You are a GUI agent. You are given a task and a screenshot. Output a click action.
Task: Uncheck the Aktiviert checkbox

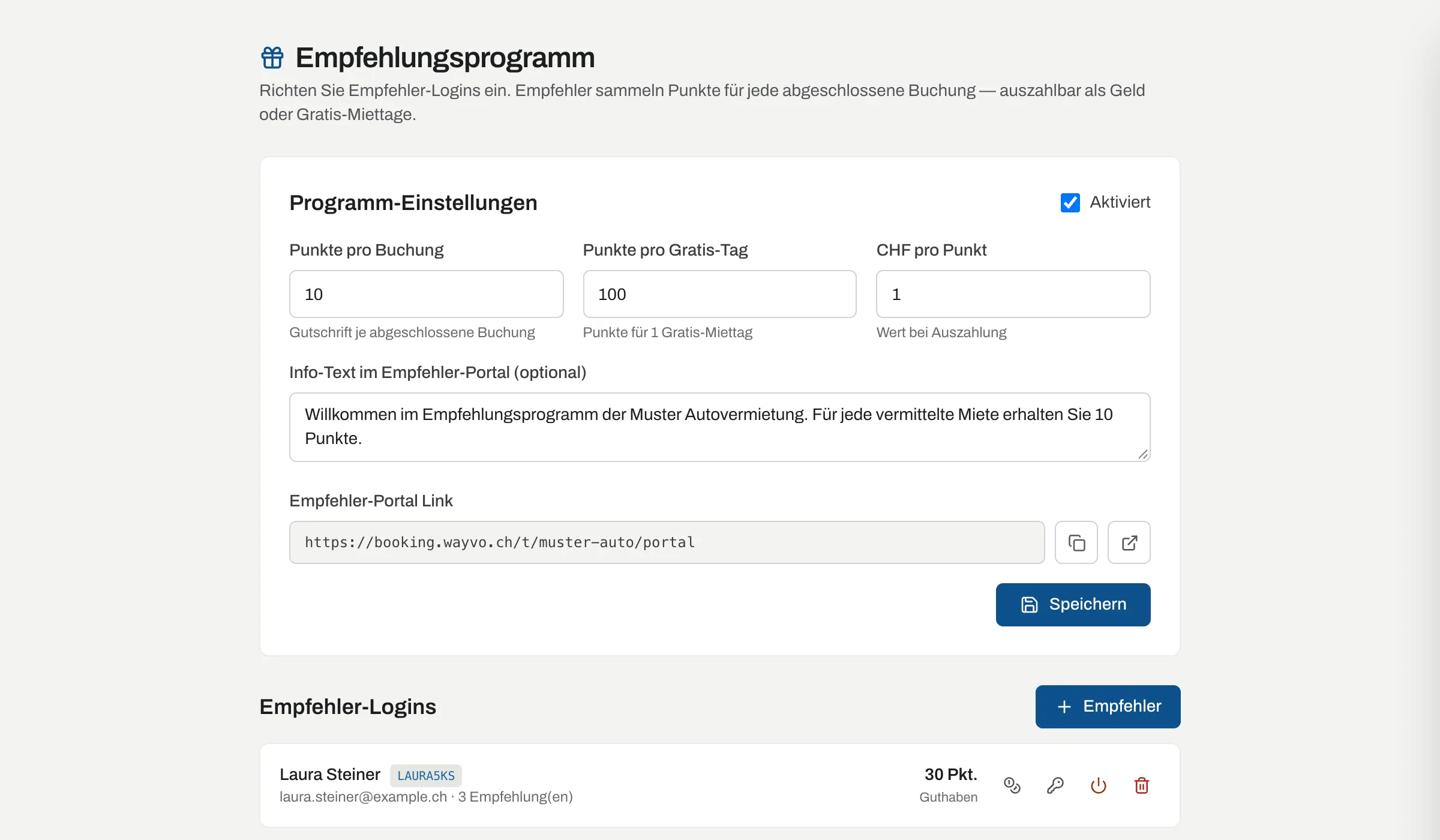1070,203
